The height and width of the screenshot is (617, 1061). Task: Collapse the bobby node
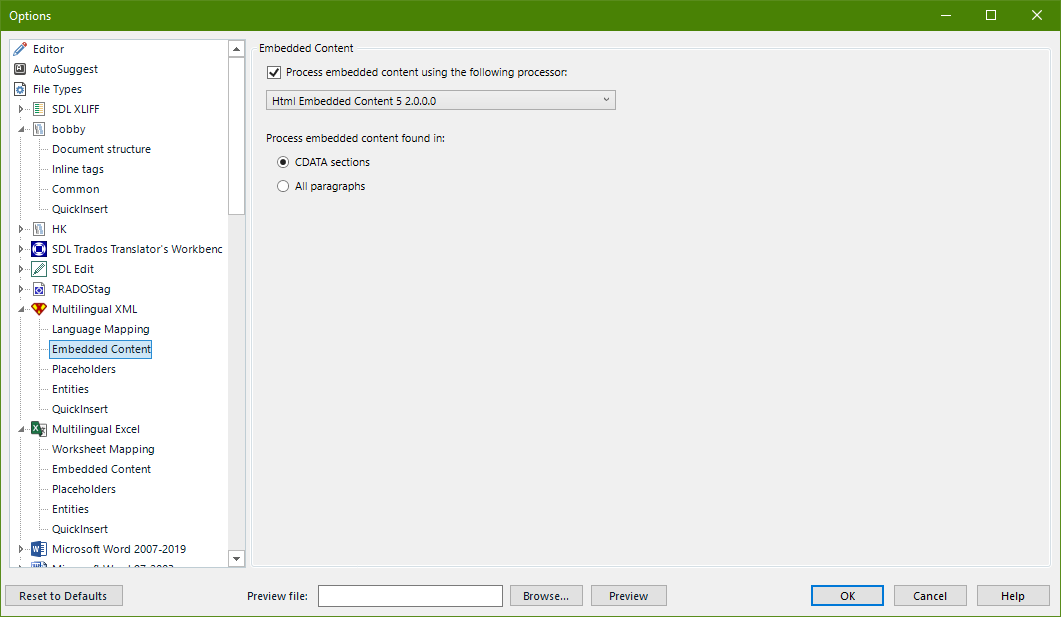pyautogui.click(x=21, y=129)
